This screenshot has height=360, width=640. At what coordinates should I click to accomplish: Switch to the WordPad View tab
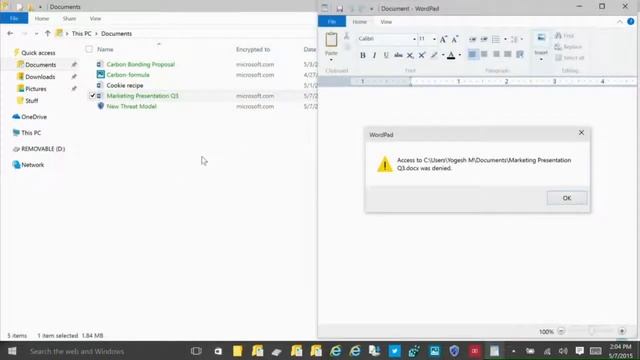point(386,22)
